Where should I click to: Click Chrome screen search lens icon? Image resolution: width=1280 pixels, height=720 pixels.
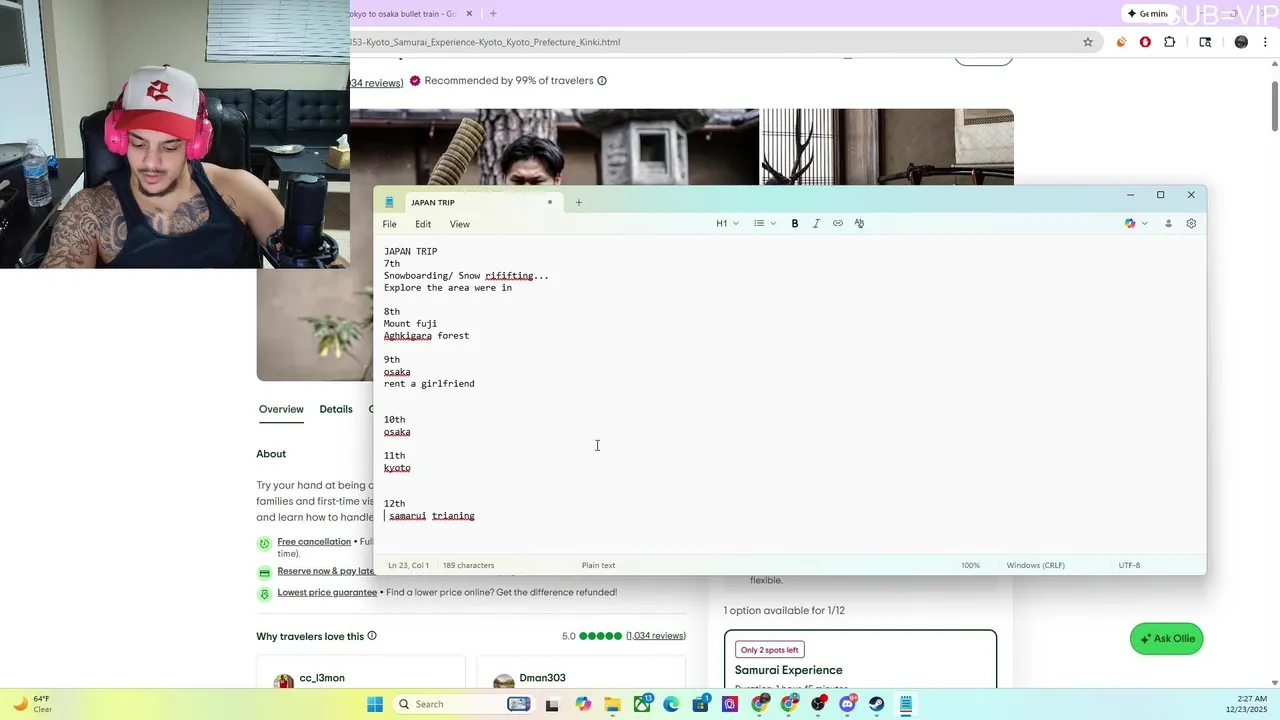(1205, 42)
